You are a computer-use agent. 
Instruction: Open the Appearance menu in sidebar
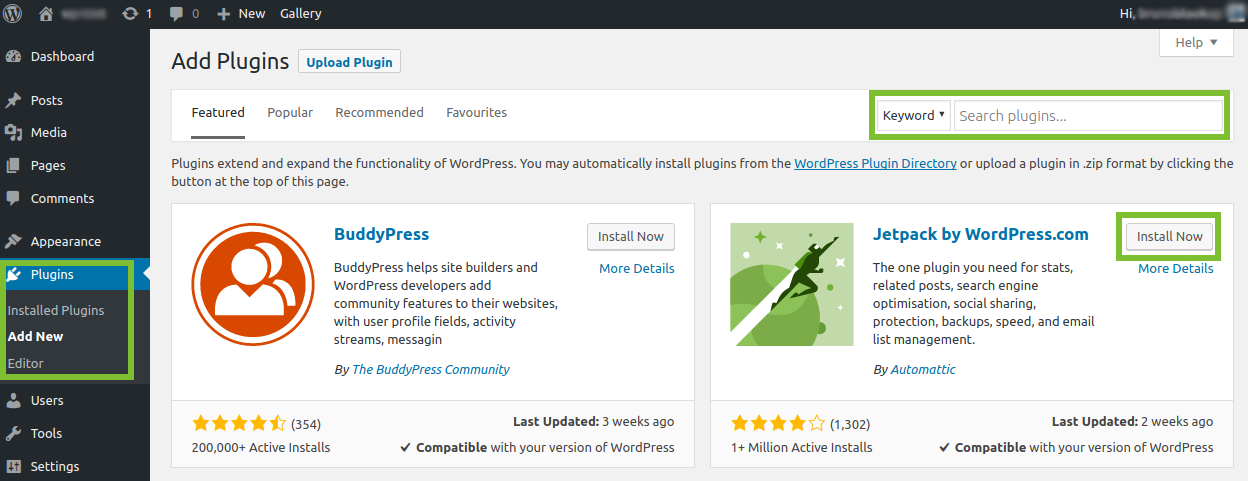65,241
